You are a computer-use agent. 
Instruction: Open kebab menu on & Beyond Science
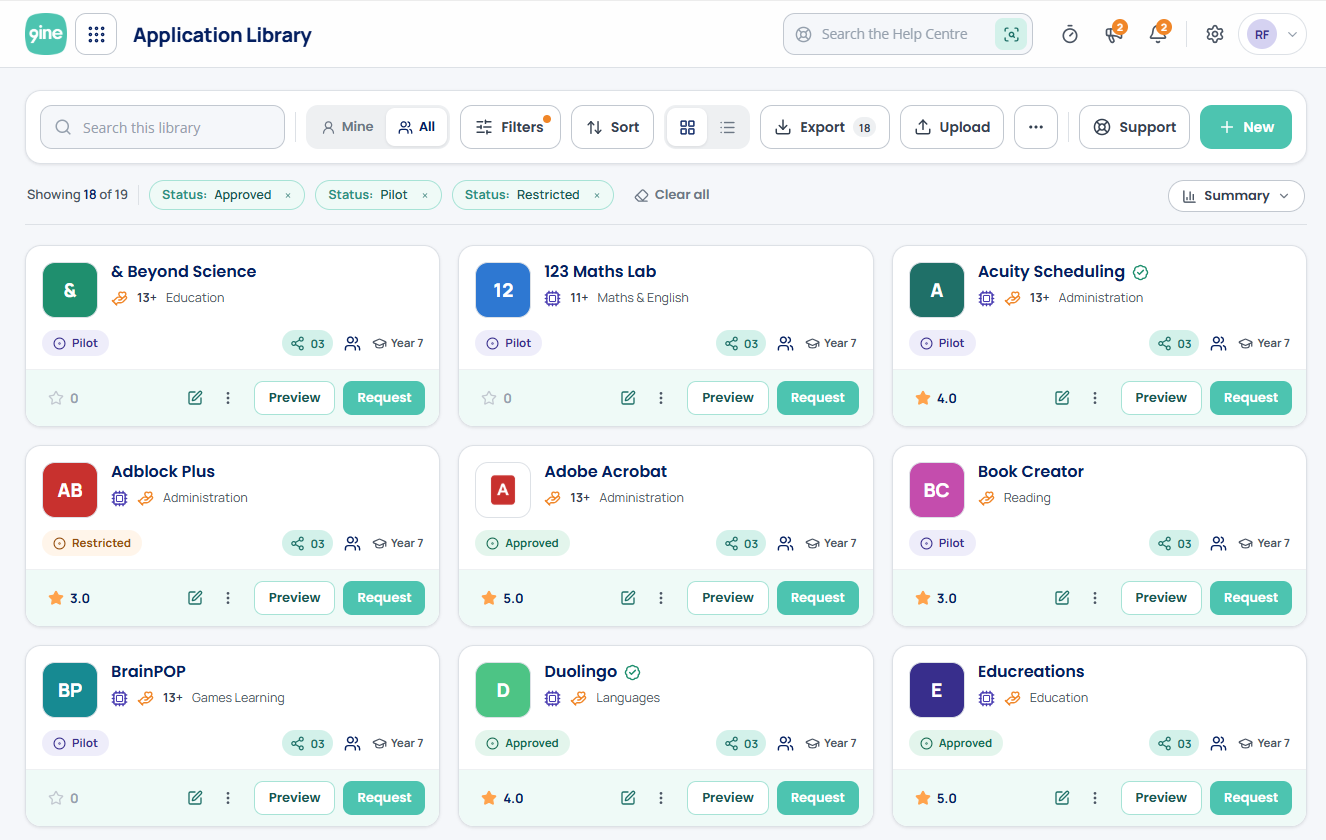228,398
